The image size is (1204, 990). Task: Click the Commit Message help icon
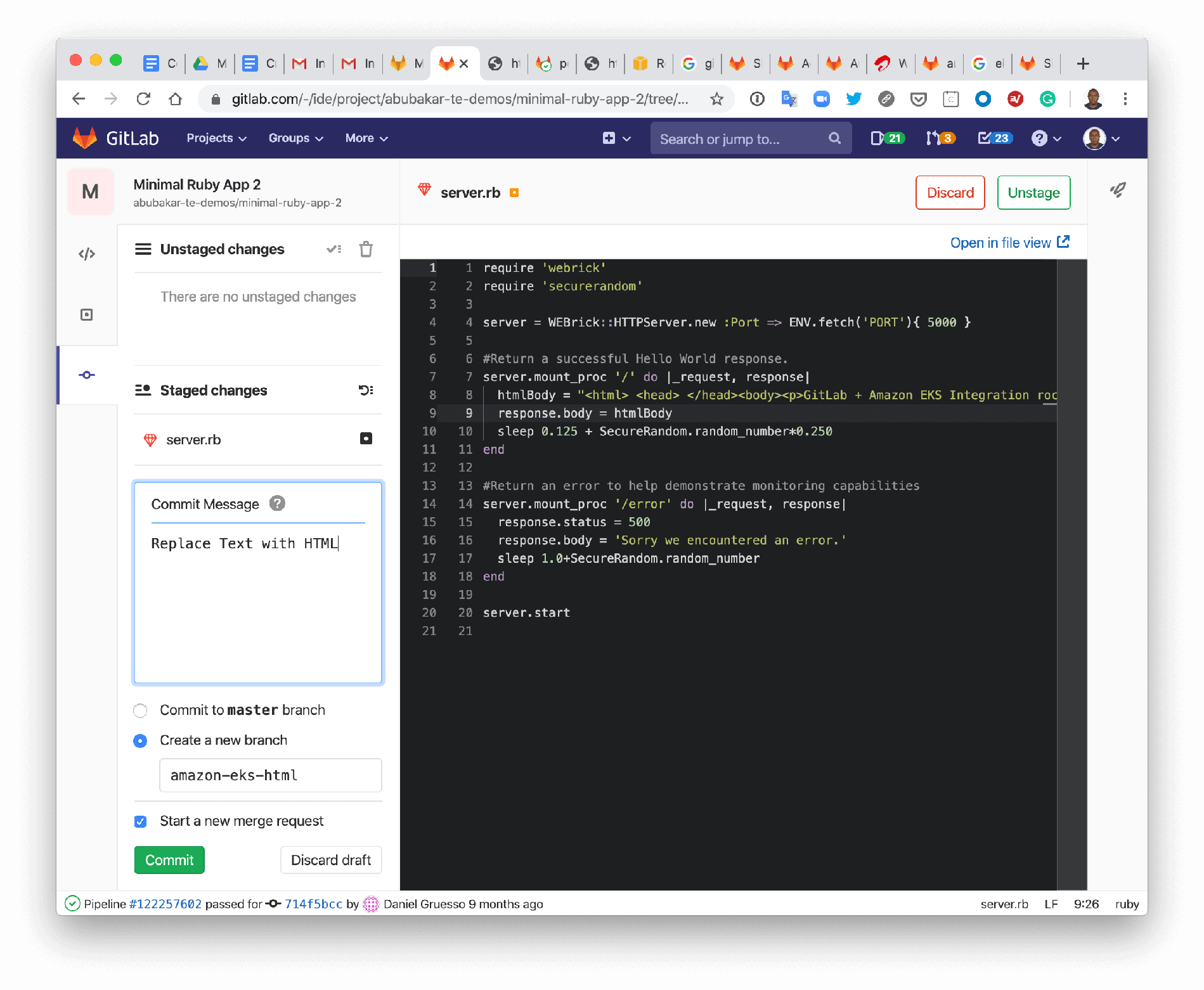[x=277, y=503]
